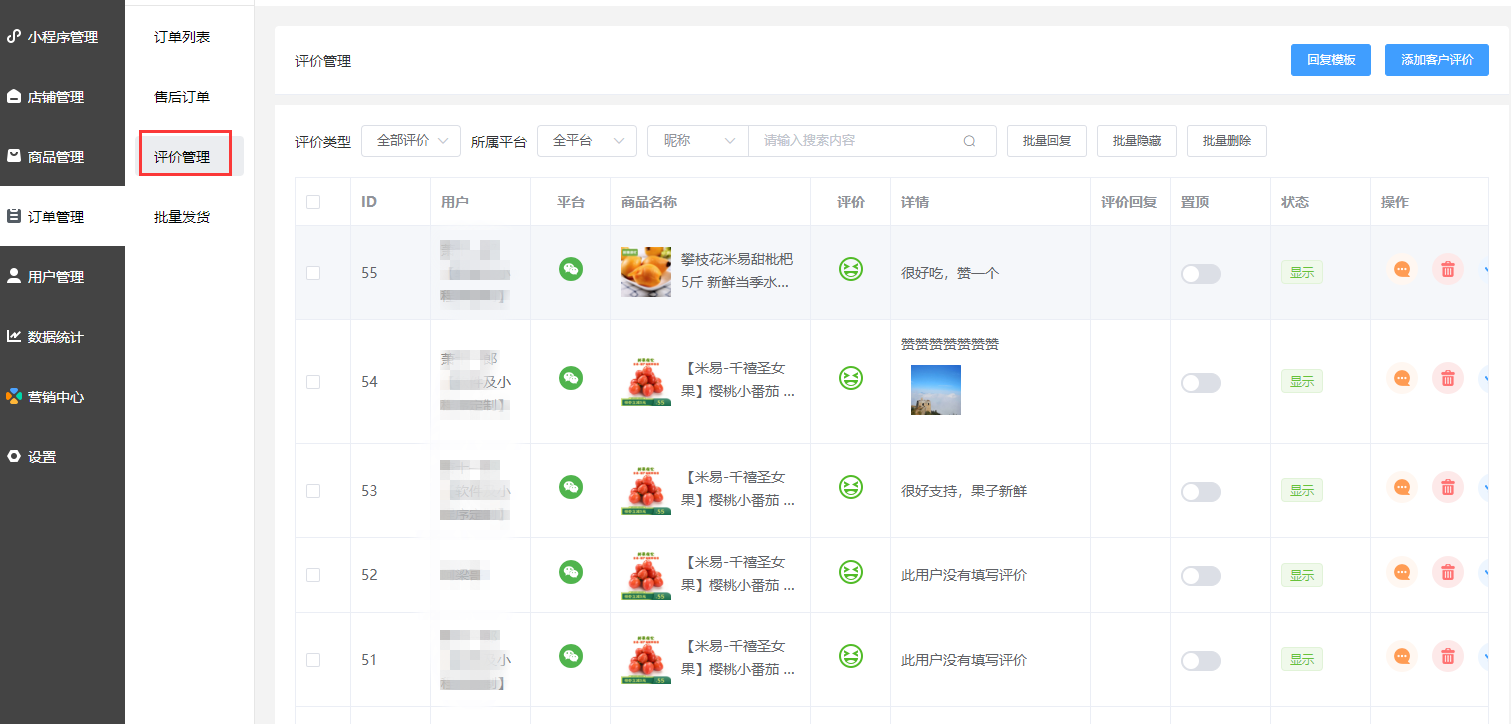
Task: Click the reply icon in row 53
Action: coord(1402,488)
